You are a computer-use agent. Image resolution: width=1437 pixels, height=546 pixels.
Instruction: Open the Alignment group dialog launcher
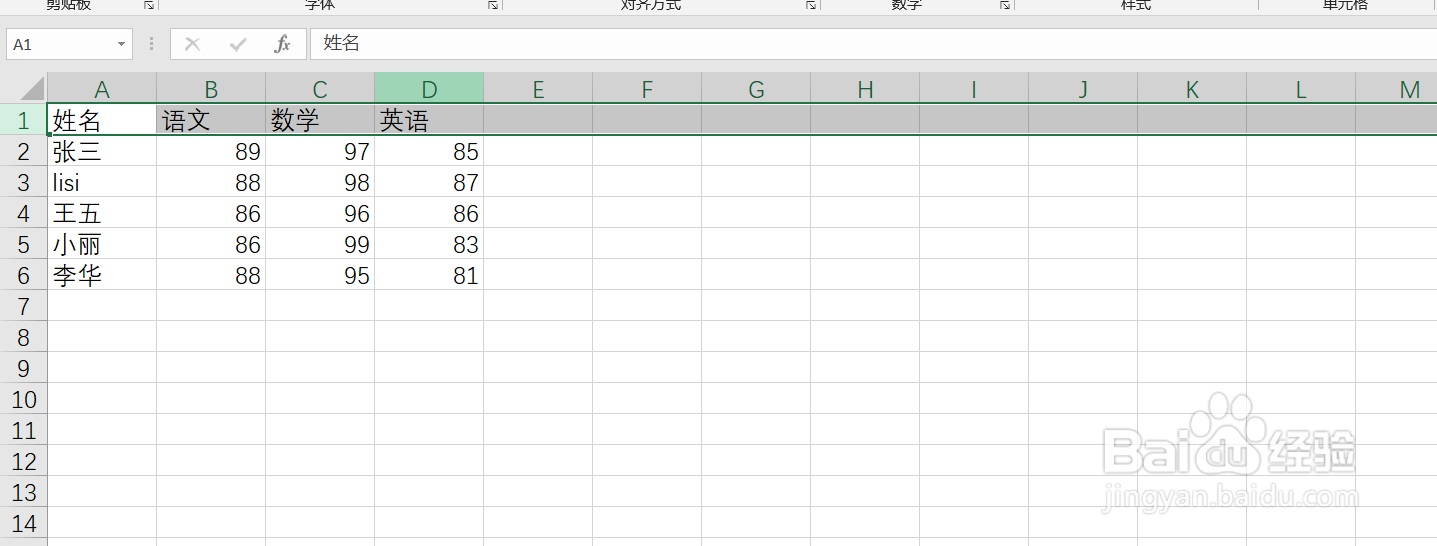pyautogui.click(x=811, y=5)
